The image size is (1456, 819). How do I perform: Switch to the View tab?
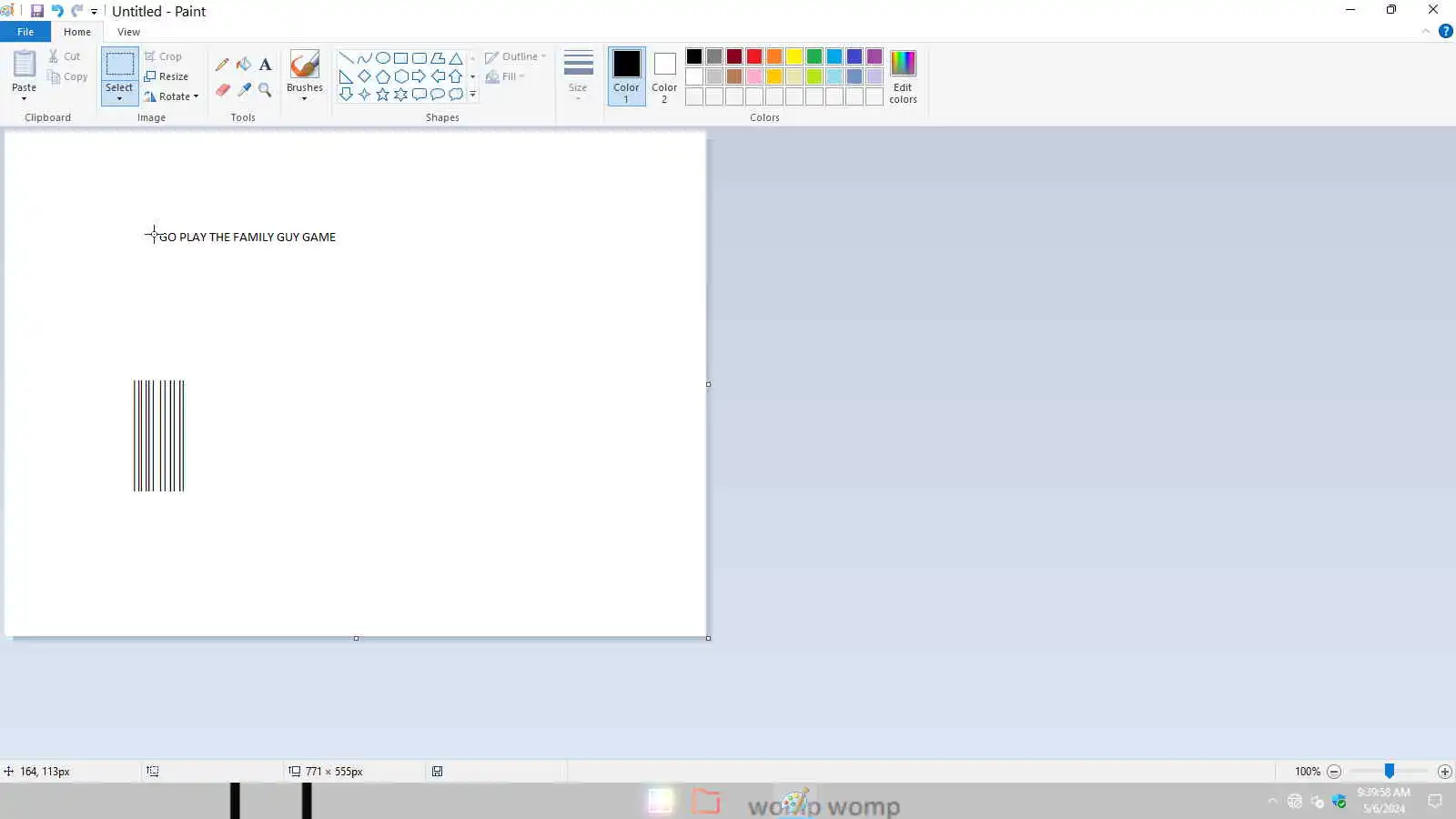point(128,32)
